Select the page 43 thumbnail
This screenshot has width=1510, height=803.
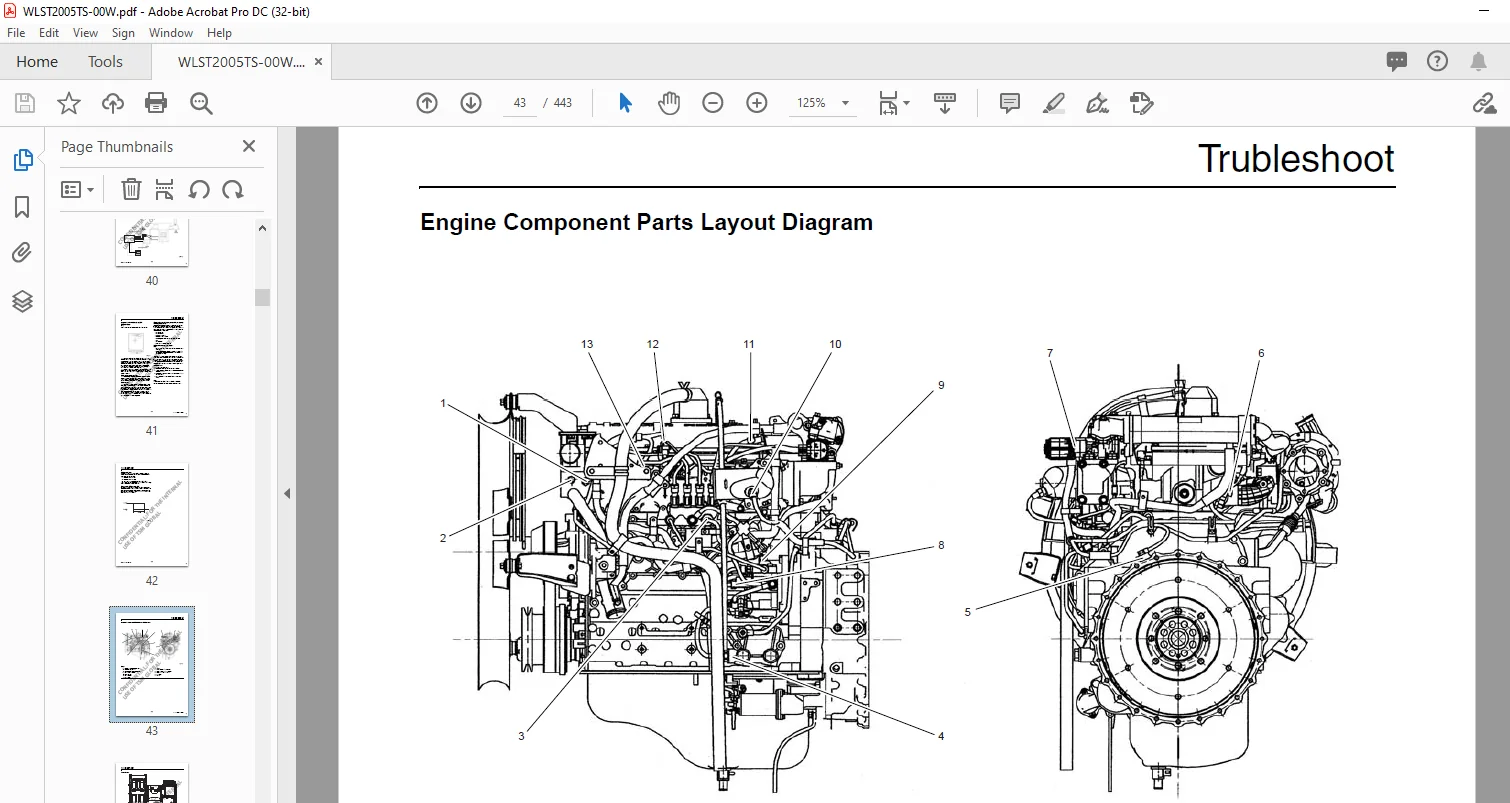tap(152, 664)
